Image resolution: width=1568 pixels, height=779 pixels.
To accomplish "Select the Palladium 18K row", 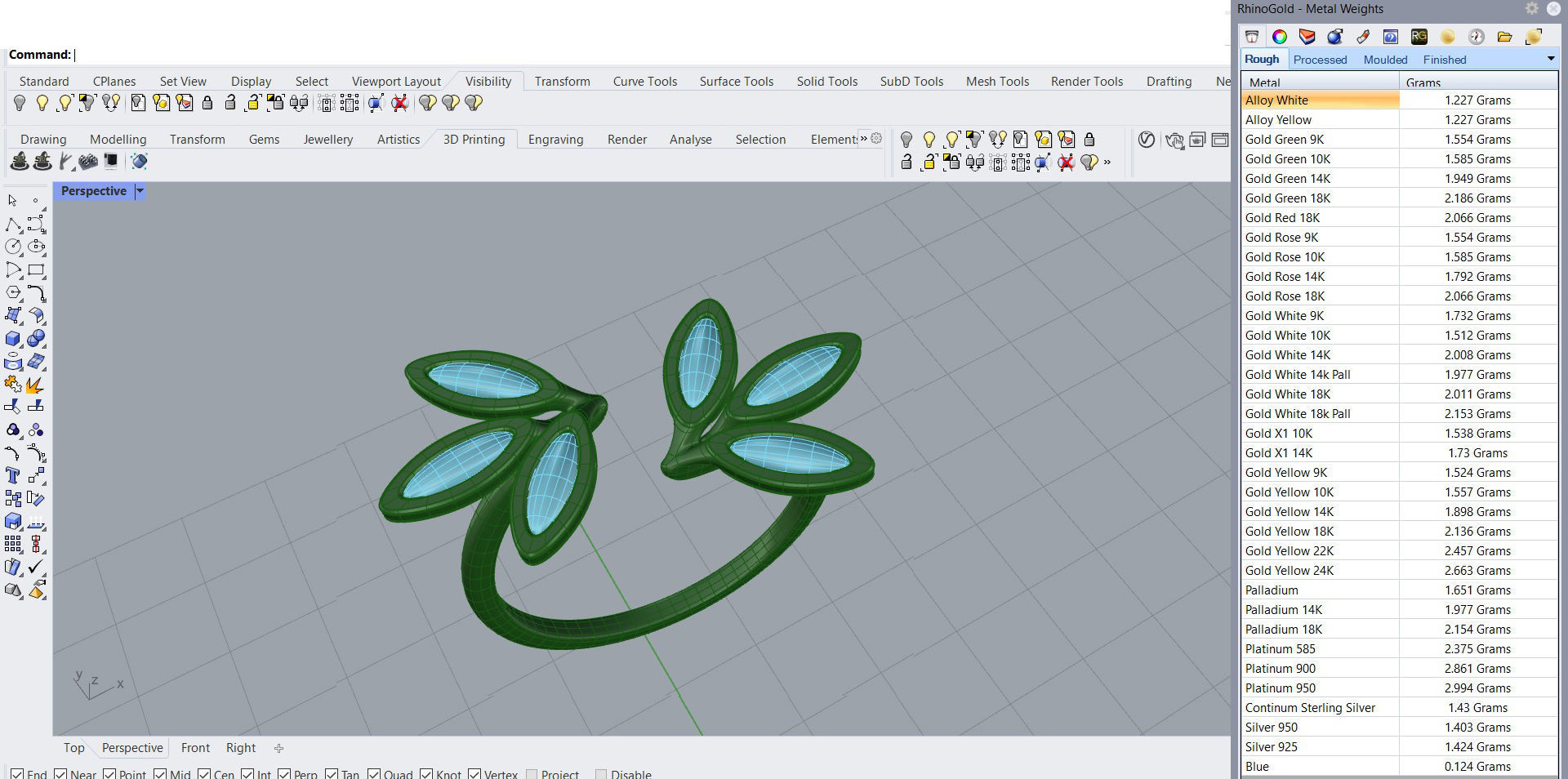I will (x=1399, y=629).
